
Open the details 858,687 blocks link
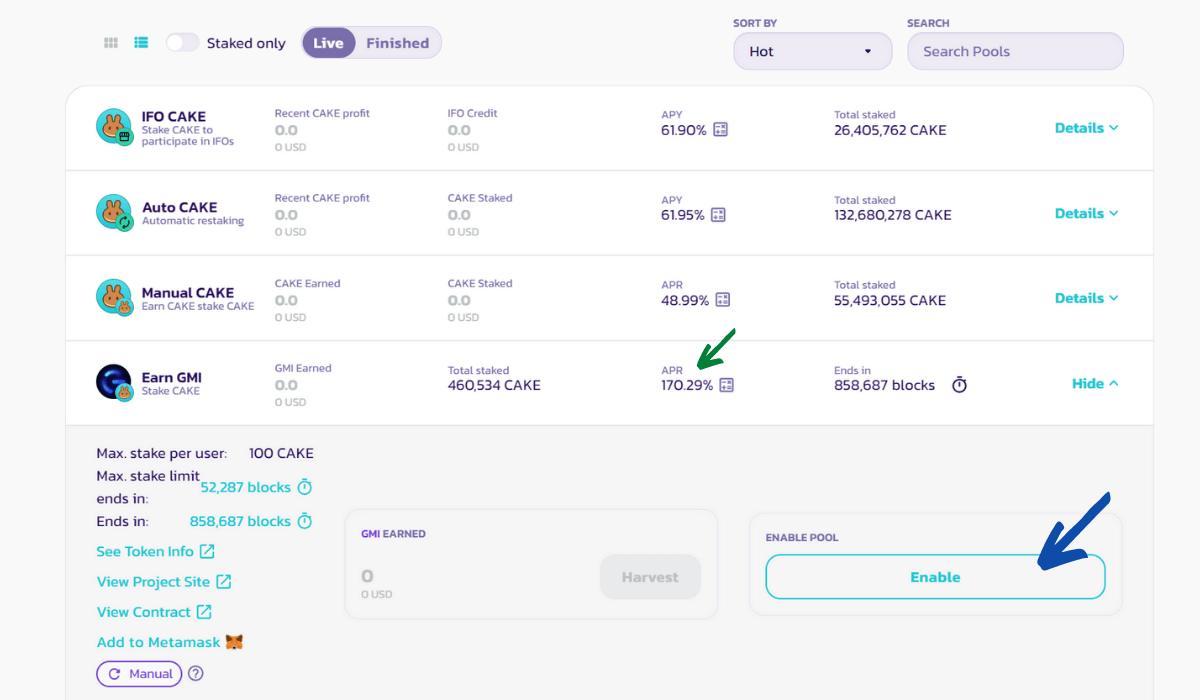tap(240, 521)
